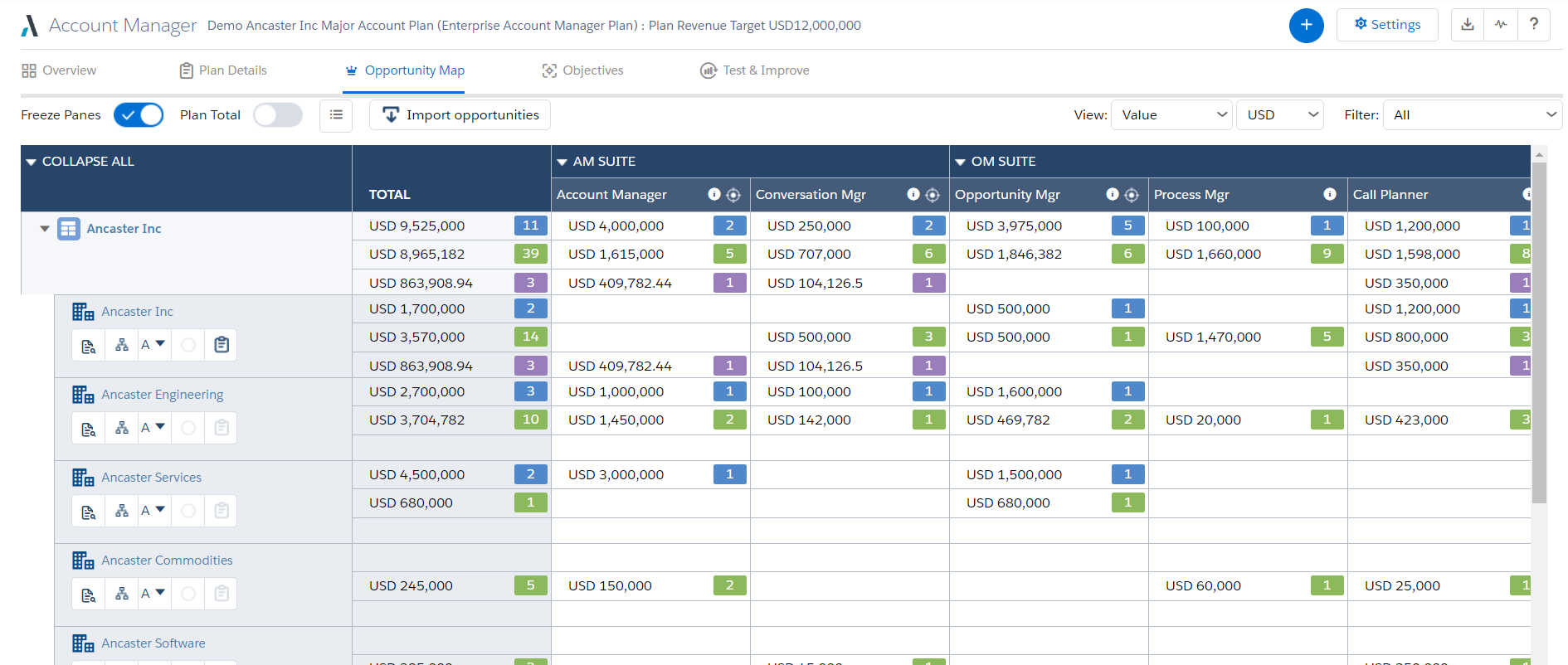
Task: Select the radio circle in Ancaster Inc row
Action: [x=188, y=345]
